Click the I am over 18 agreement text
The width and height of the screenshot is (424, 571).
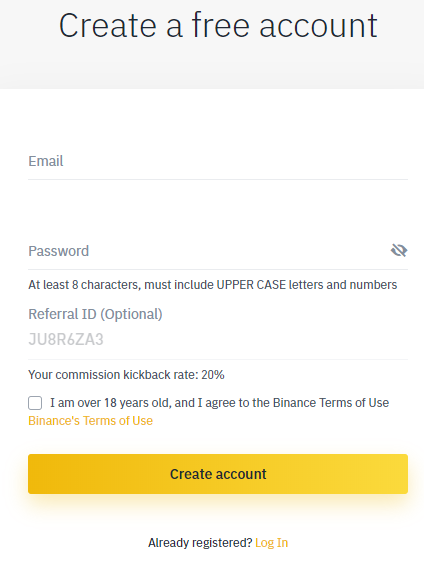pyautogui.click(x=220, y=403)
